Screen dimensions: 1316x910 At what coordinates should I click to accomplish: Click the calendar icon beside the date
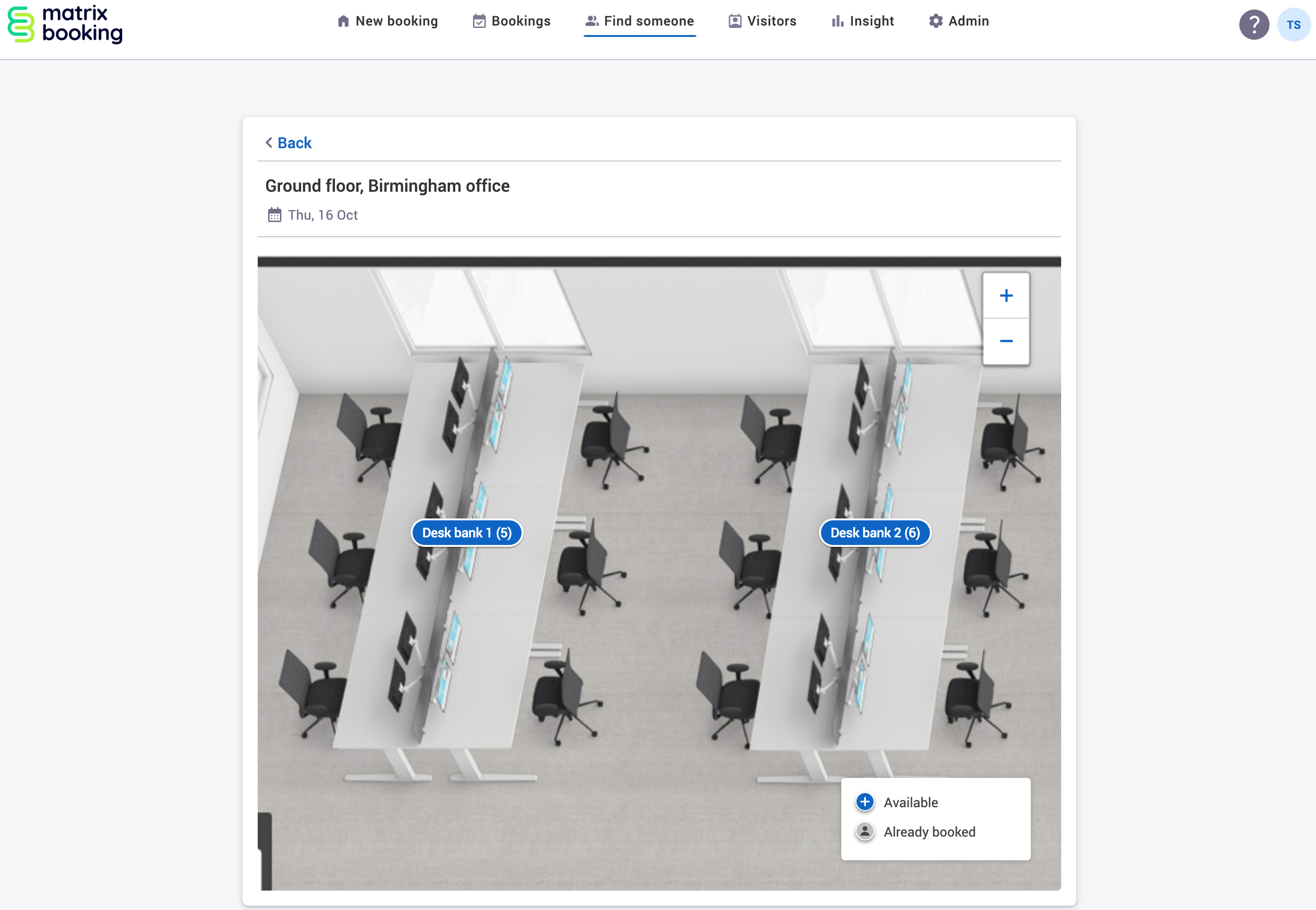coord(274,215)
